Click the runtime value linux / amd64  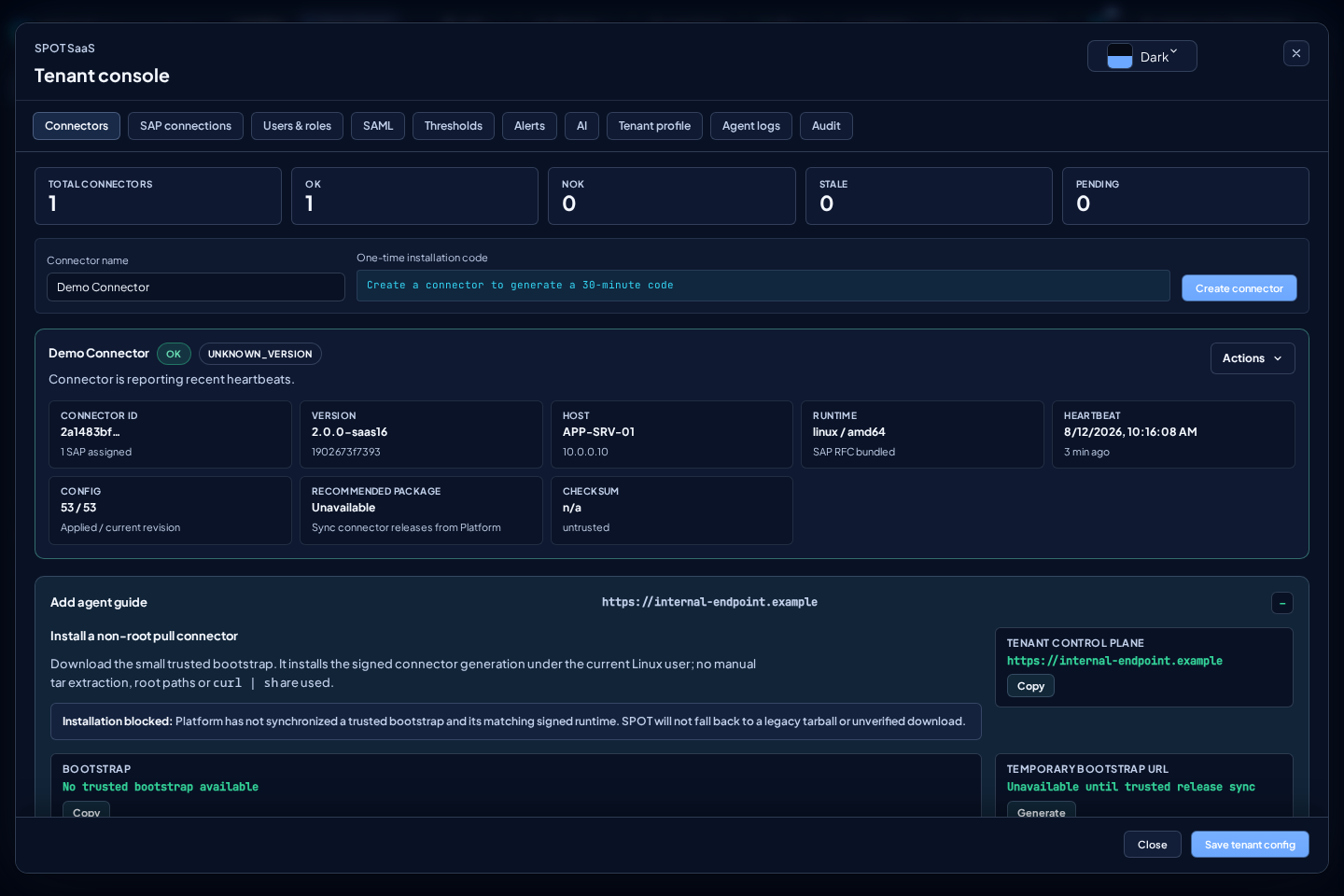[x=849, y=432]
